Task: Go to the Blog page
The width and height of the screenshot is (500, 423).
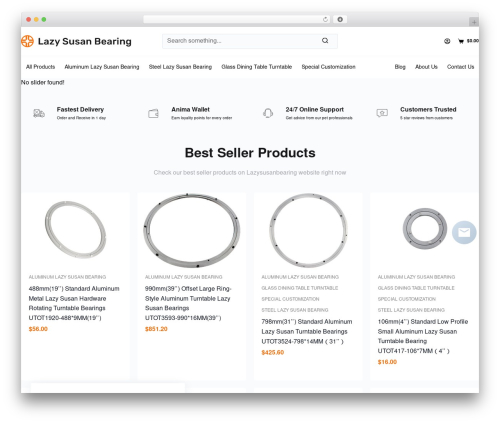Action: coord(400,67)
